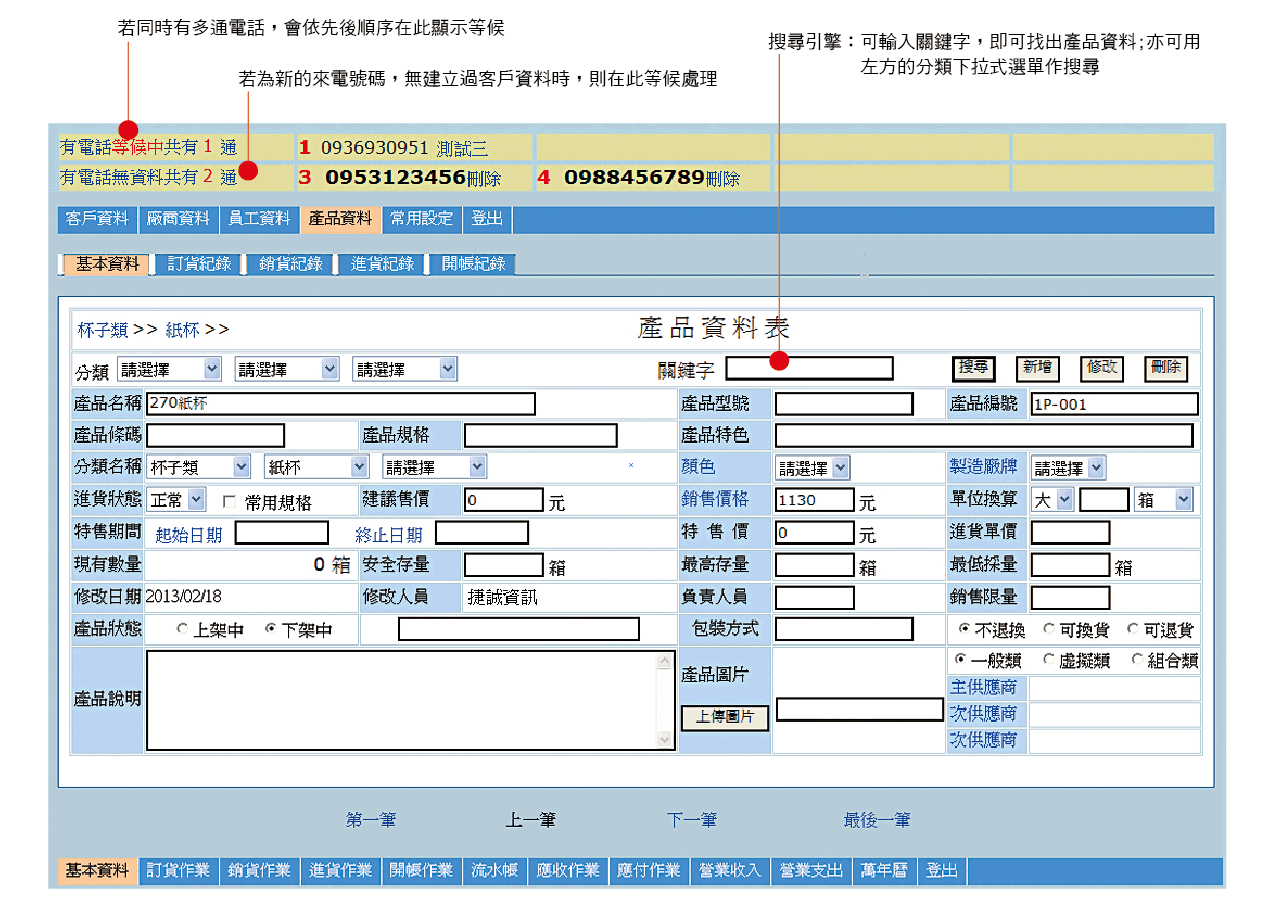Click the 產品說明 scrollbar down arrow
Screen dimensions: 1280x900
[x=666, y=740]
